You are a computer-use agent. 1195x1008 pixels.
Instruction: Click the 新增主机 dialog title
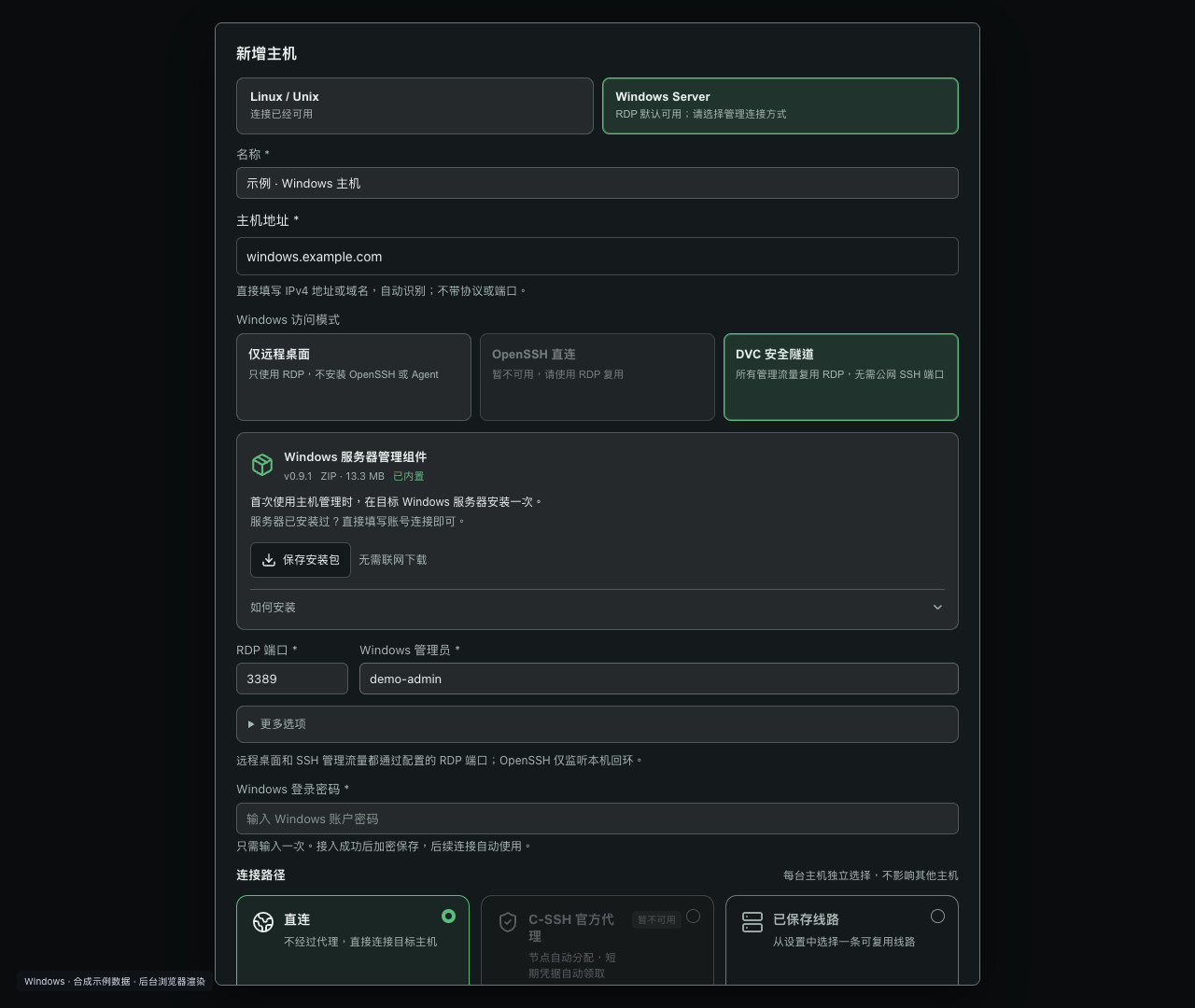pos(266,53)
